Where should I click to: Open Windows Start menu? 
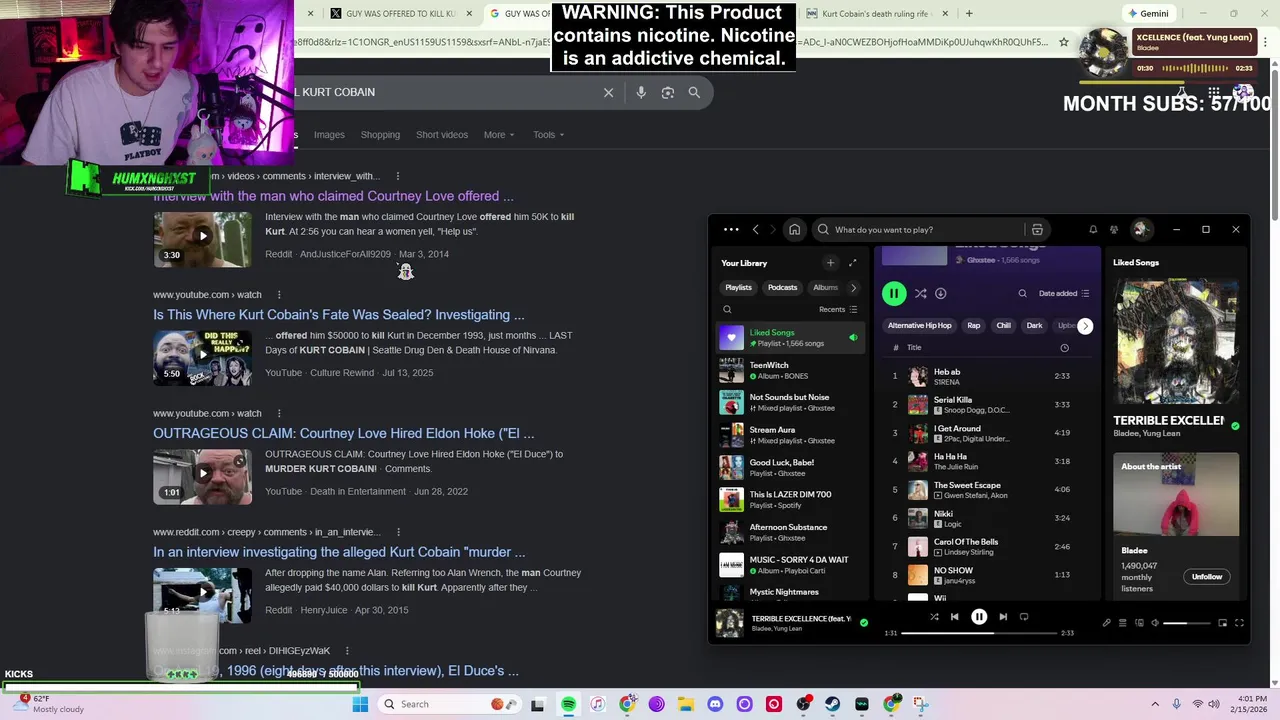click(360, 704)
